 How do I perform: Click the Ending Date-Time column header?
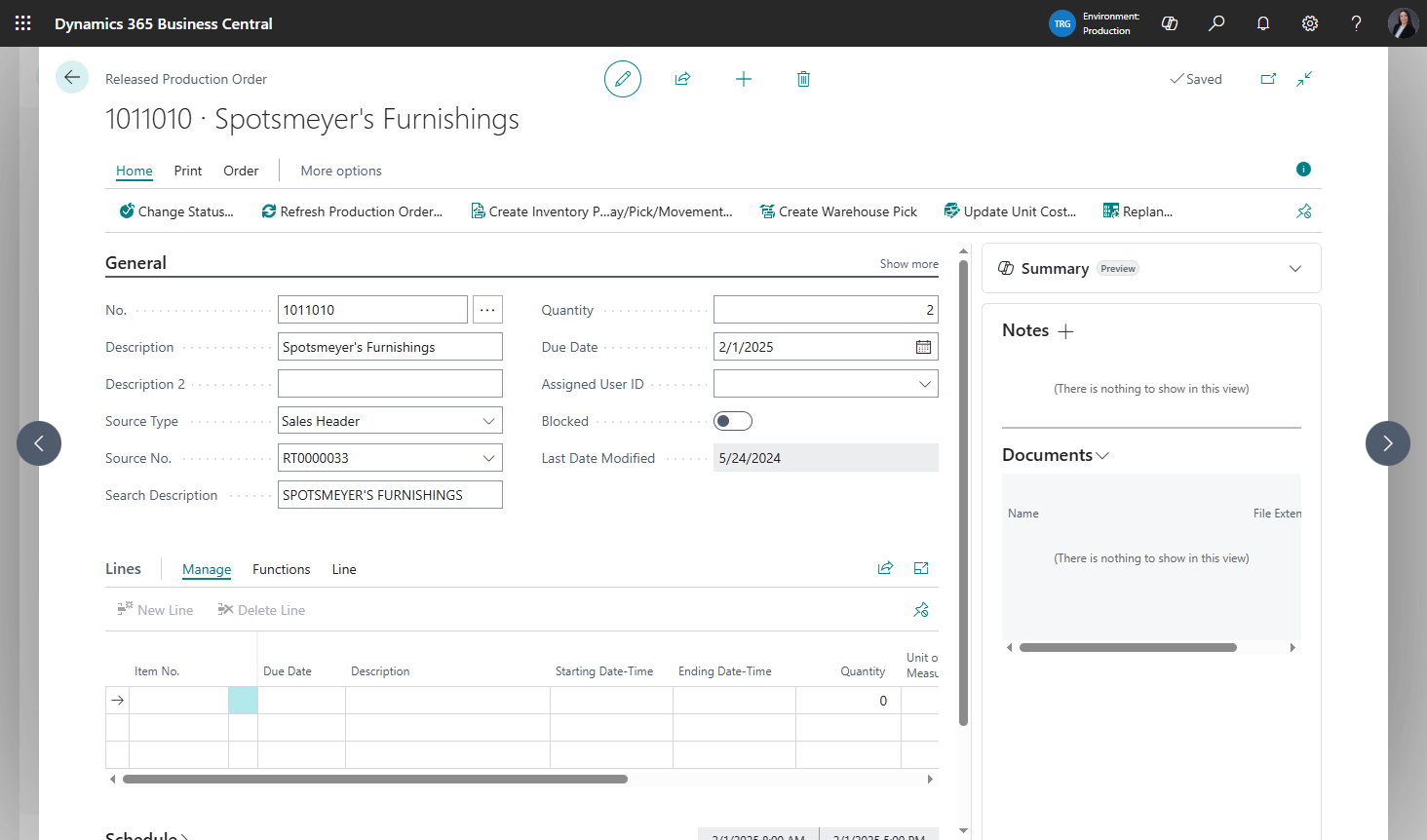725,671
